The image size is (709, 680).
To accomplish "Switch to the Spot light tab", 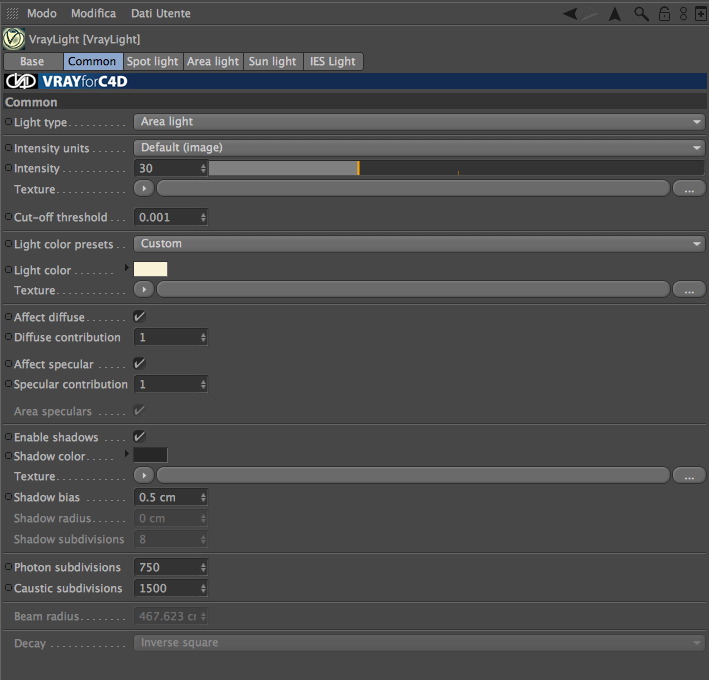I will (x=153, y=61).
